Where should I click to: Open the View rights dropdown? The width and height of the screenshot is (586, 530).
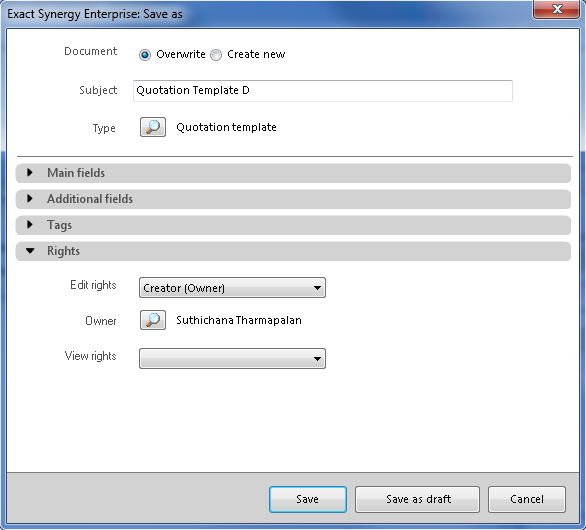tap(232, 358)
